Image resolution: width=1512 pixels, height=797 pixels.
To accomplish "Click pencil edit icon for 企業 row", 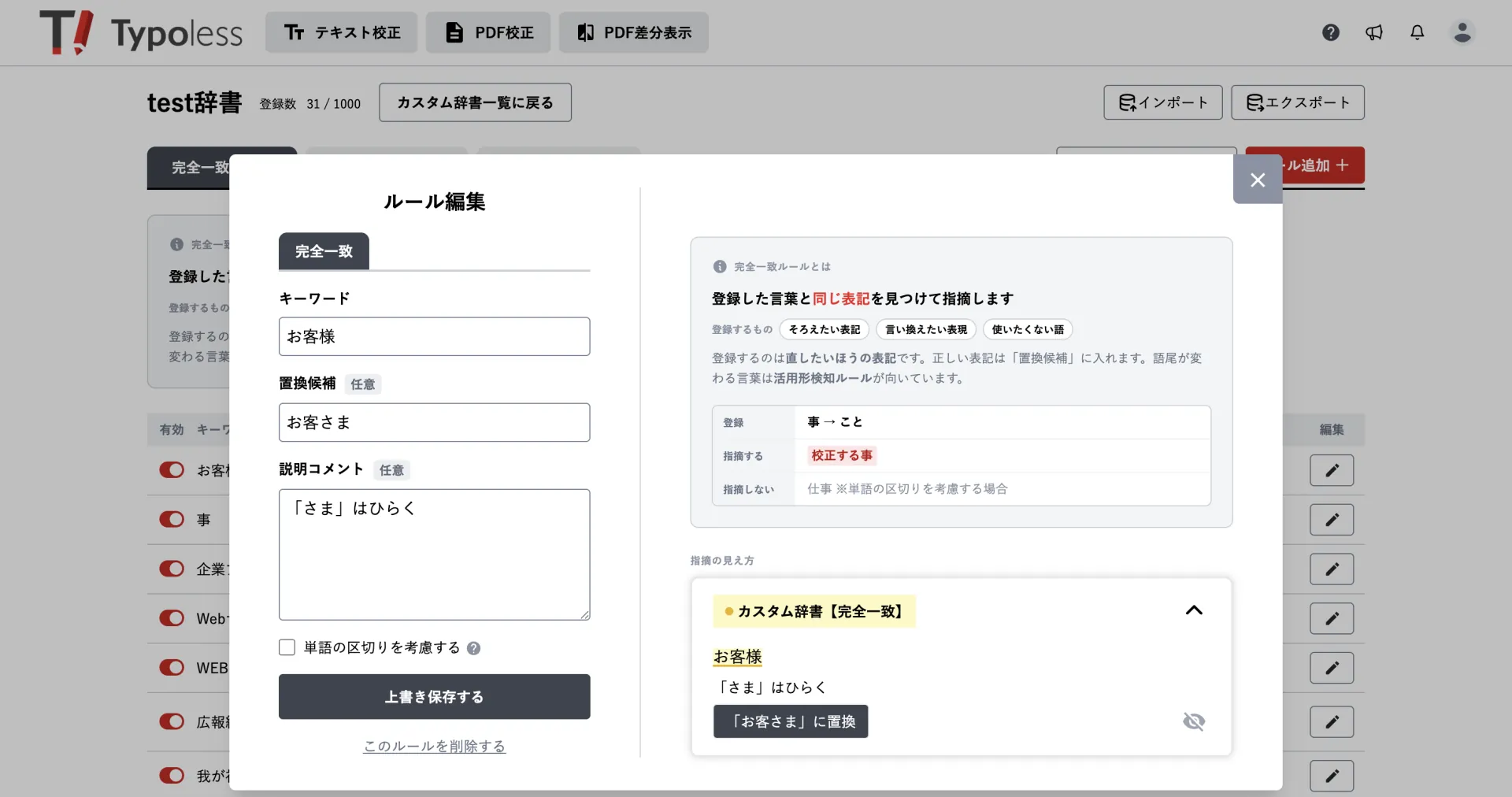I will (x=1332, y=569).
